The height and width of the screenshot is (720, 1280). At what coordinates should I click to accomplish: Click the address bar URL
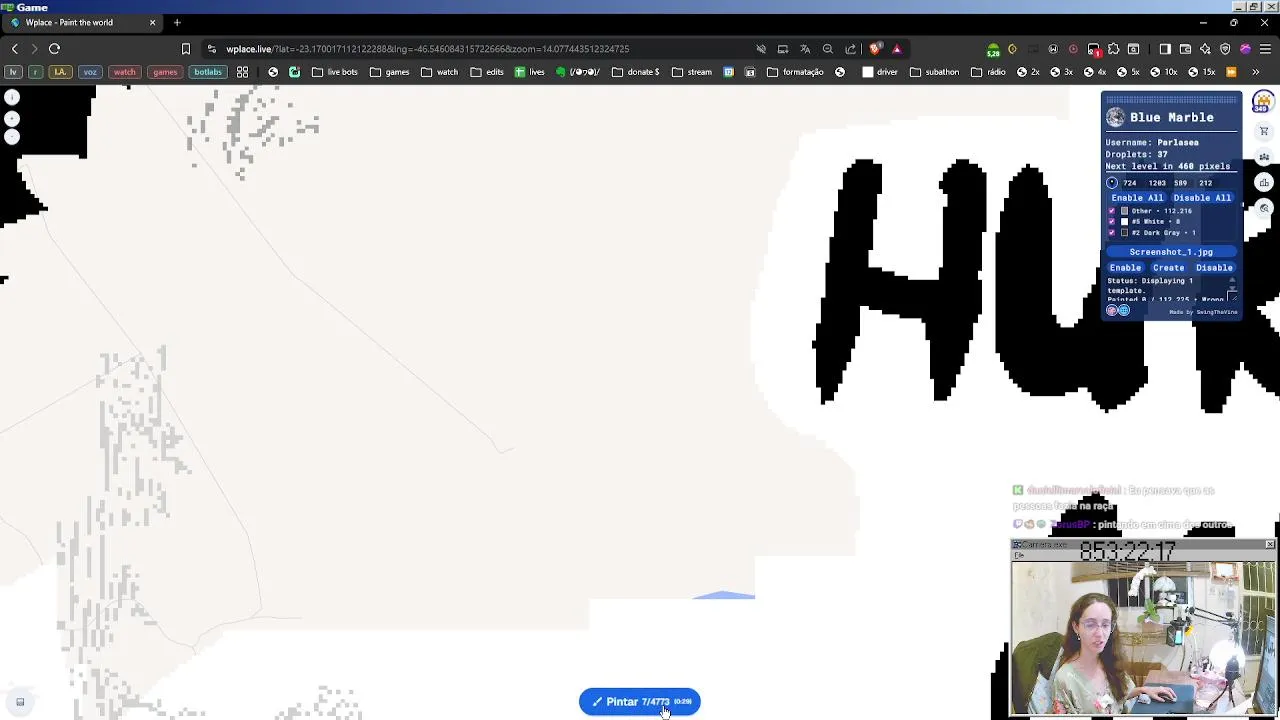tap(428, 49)
